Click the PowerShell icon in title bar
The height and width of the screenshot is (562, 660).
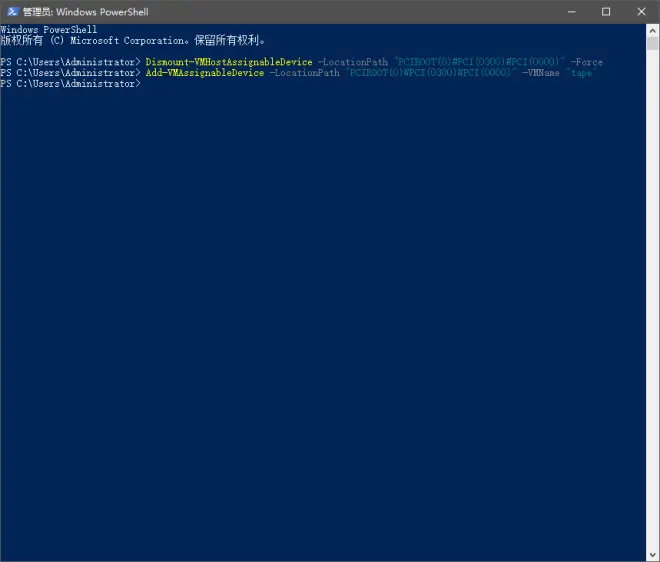[x=12, y=12]
